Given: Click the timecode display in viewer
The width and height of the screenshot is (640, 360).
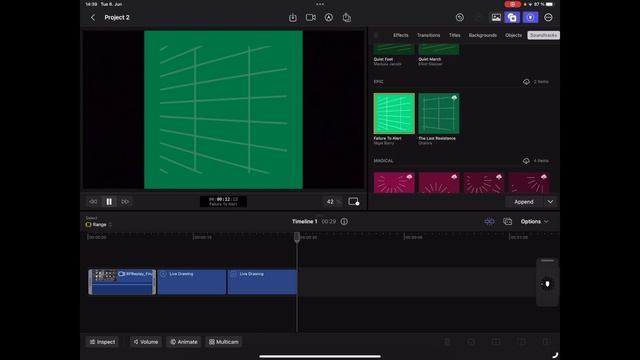Looking at the screenshot, I should point(223,201).
